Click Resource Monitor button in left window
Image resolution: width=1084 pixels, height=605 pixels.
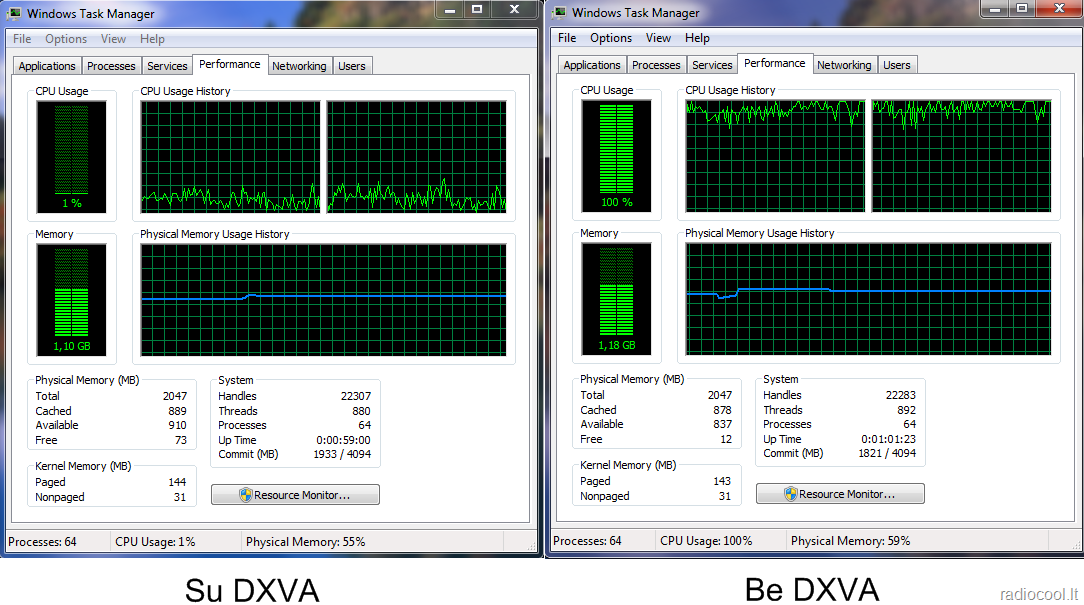coord(295,494)
